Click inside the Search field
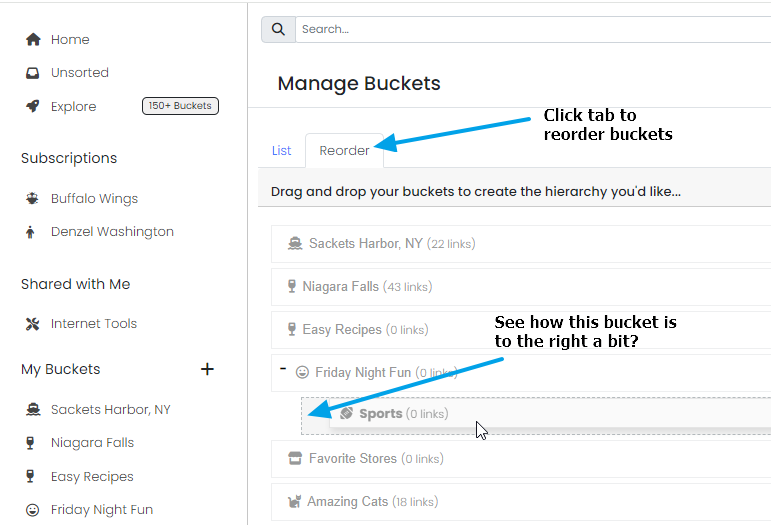 click(x=533, y=29)
